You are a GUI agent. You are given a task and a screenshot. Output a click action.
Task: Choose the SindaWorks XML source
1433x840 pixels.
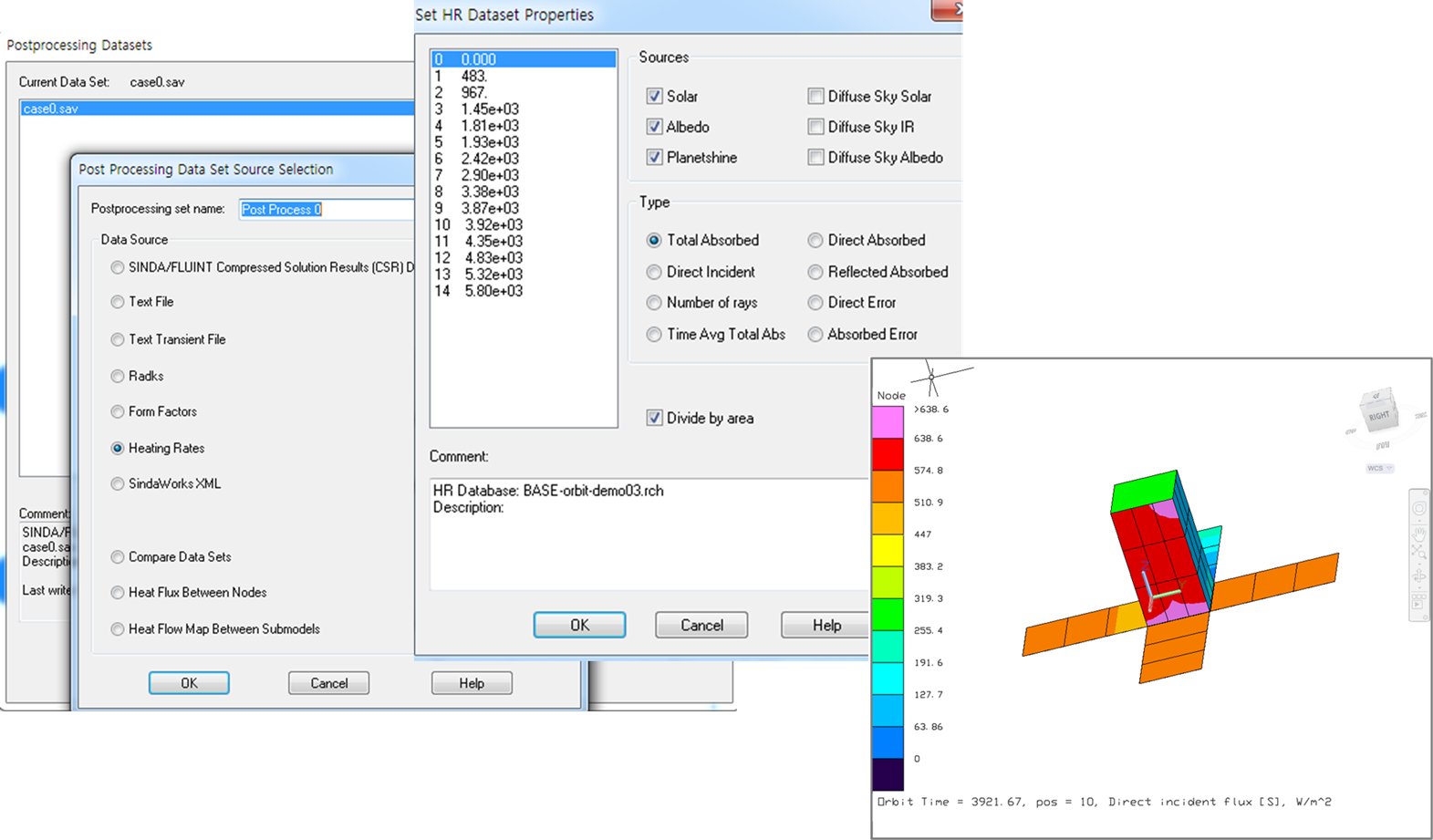(x=118, y=483)
